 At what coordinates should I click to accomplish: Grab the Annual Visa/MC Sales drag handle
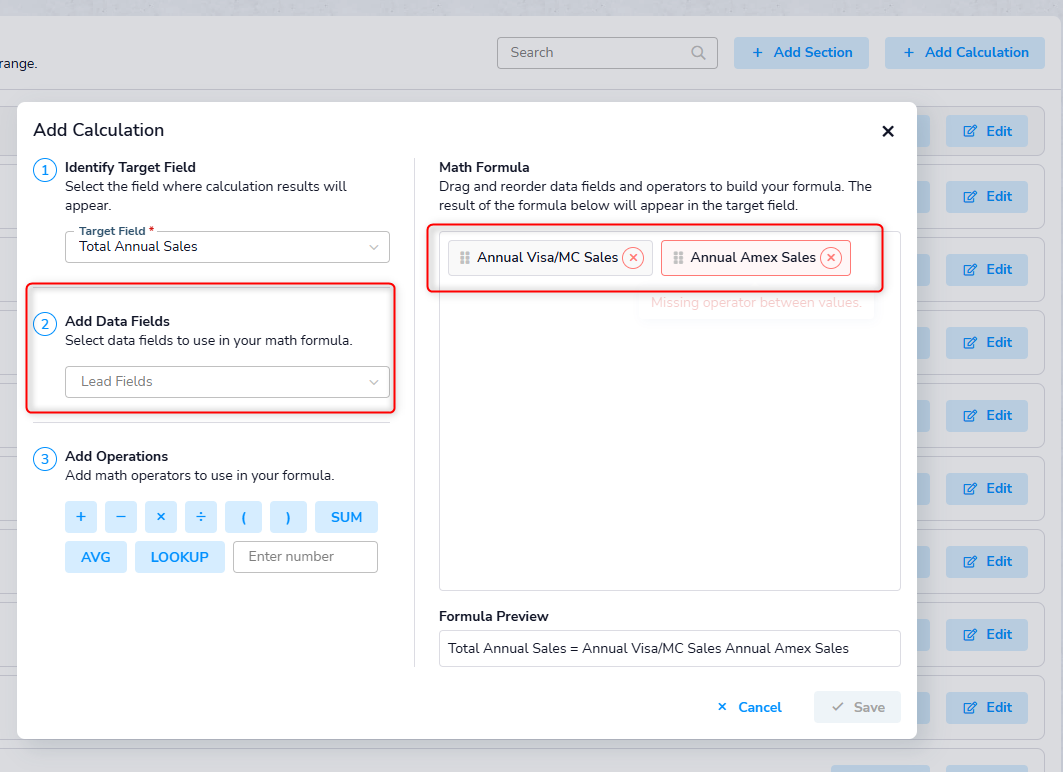point(464,258)
